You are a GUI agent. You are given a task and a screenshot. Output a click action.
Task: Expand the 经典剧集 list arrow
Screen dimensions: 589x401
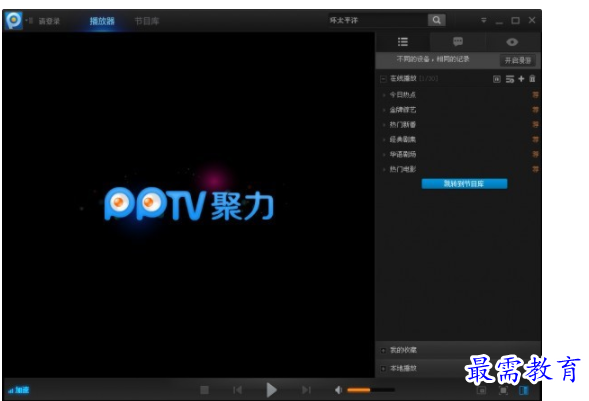(x=384, y=140)
